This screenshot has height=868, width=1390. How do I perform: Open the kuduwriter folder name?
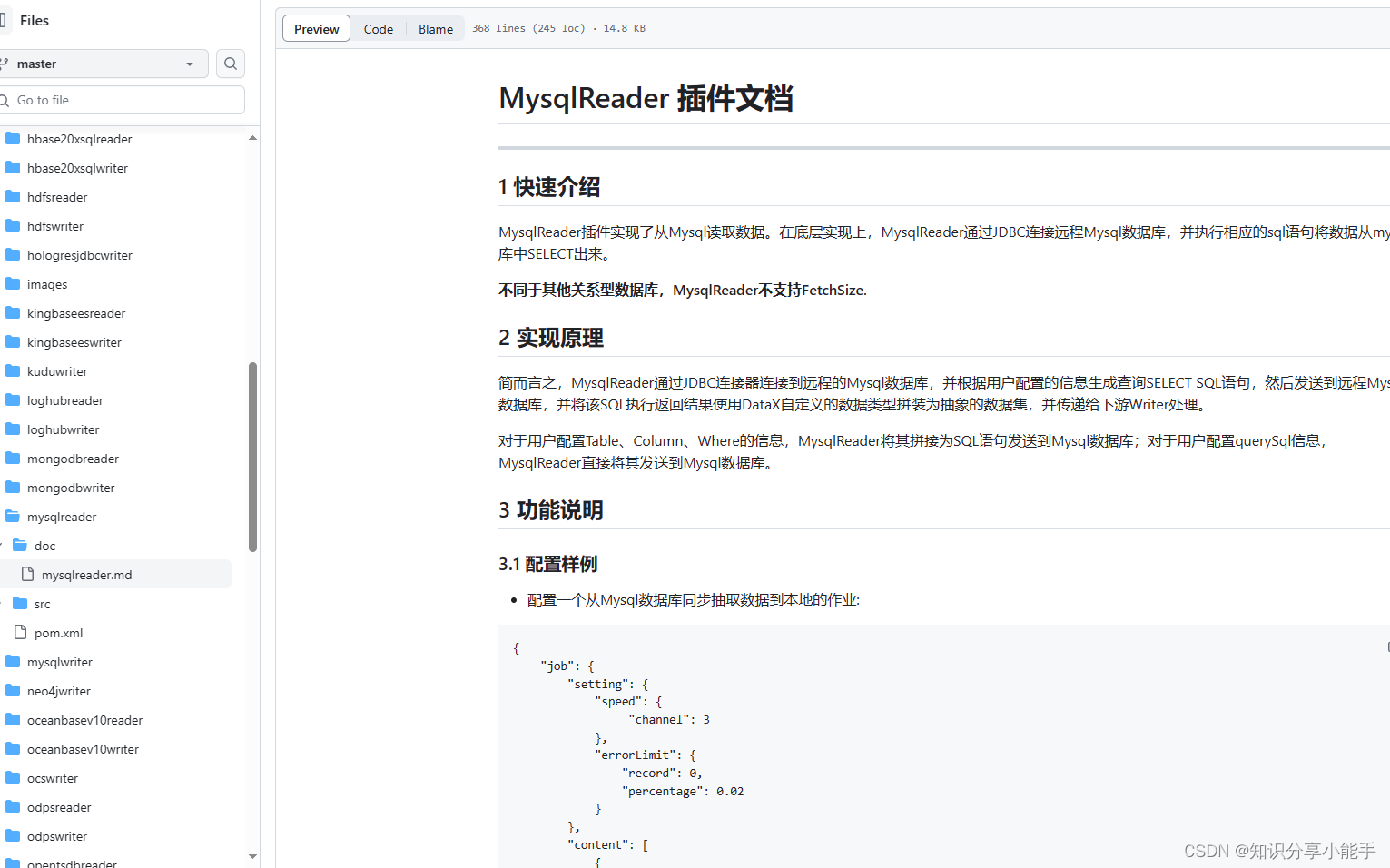coord(57,371)
